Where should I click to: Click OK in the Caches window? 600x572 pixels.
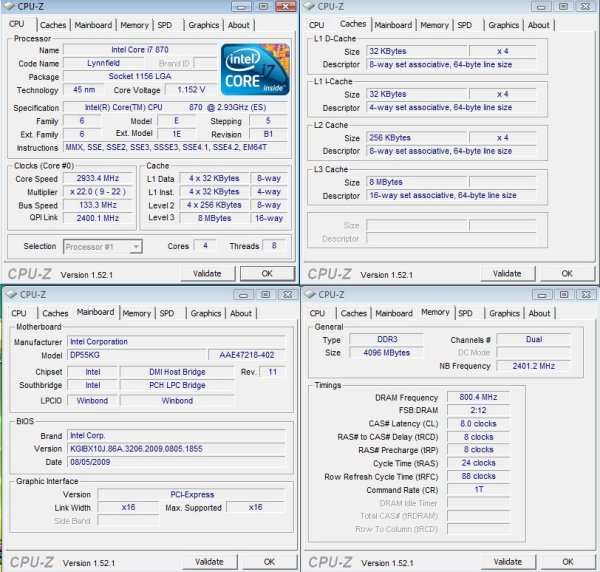(x=567, y=274)
